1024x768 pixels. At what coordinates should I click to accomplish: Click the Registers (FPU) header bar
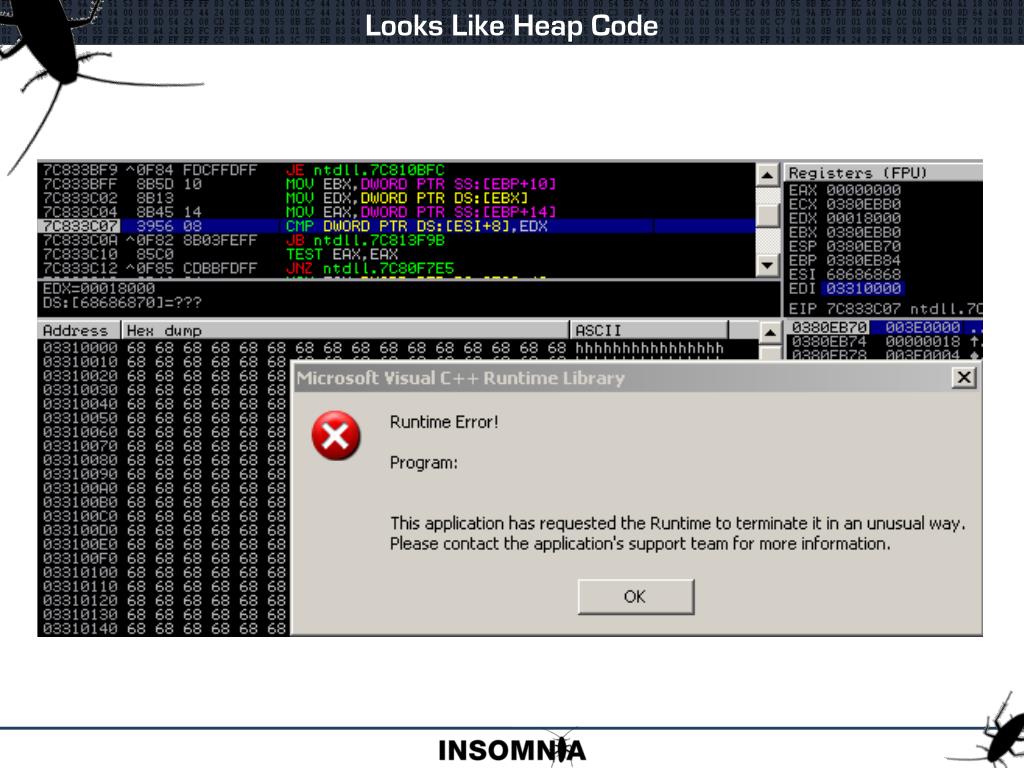(x=883, y=172)
